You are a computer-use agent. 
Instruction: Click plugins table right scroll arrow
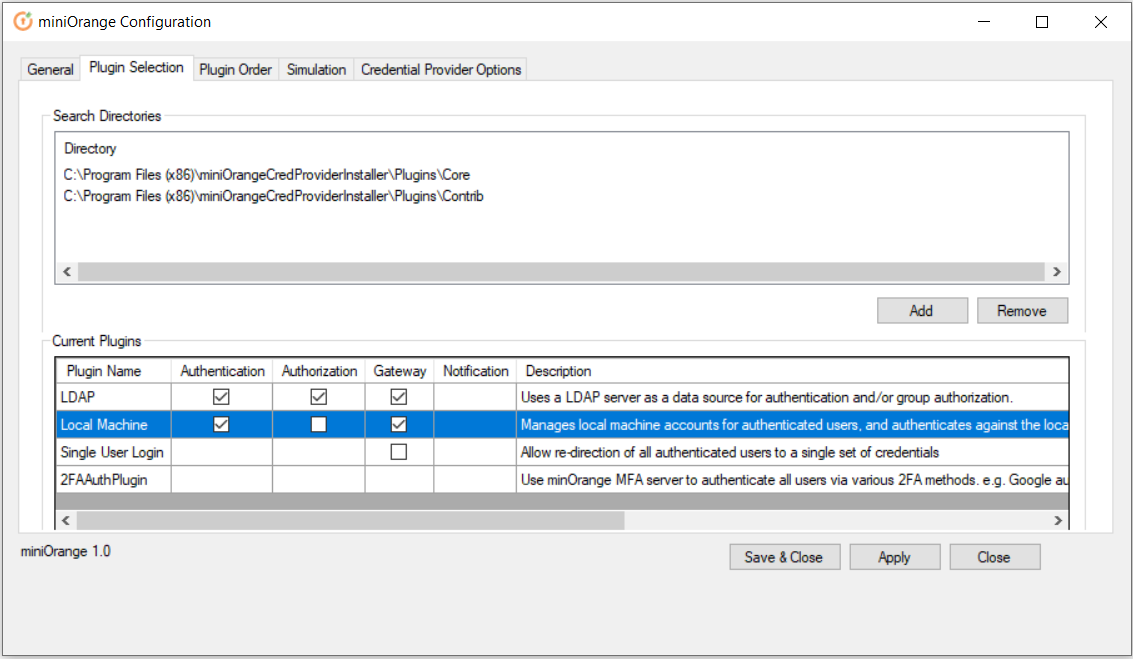pyautogui.click(x=1058, y=520)
